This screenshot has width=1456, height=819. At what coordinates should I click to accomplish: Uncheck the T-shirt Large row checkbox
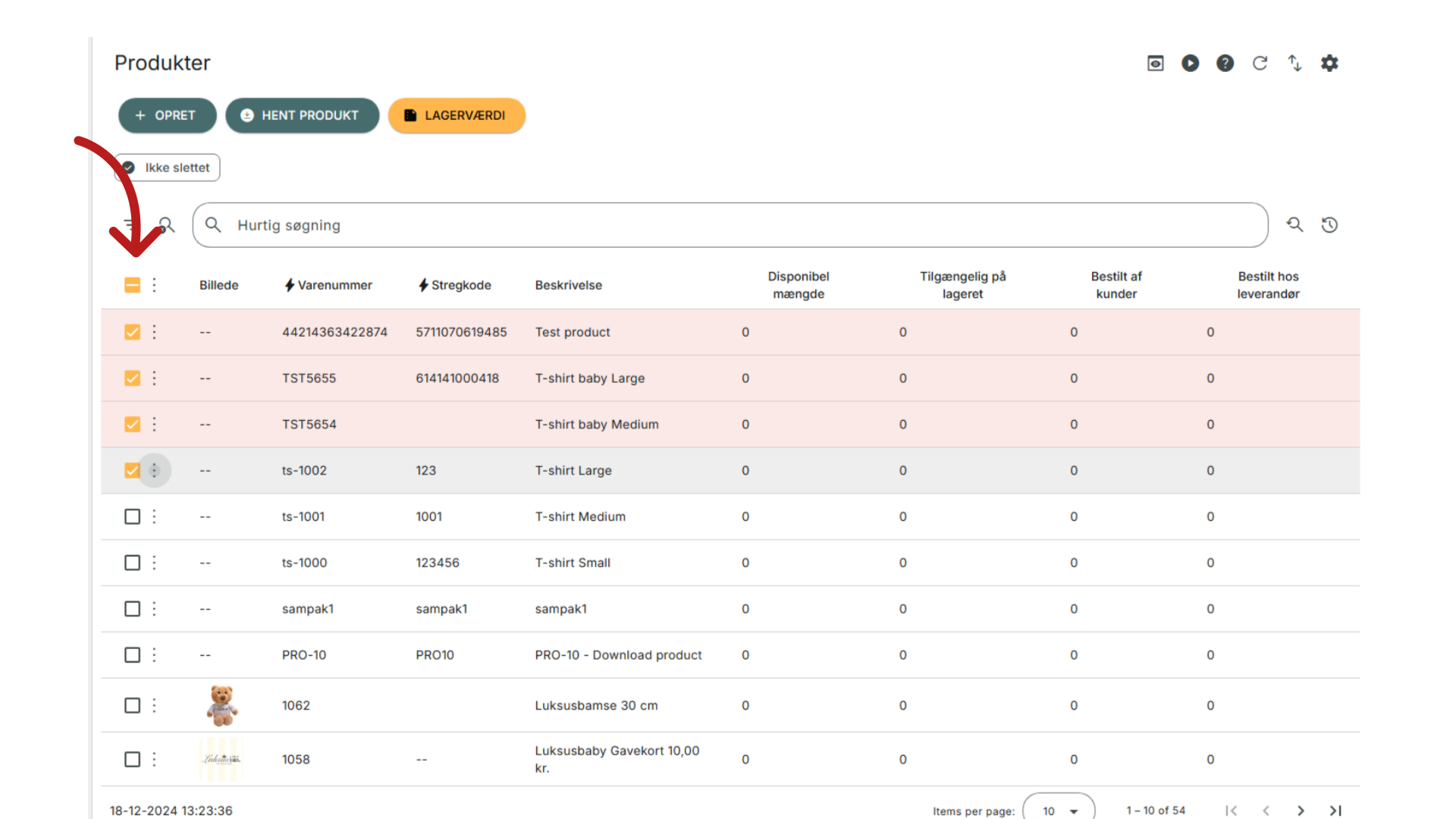tap(132, 471)
